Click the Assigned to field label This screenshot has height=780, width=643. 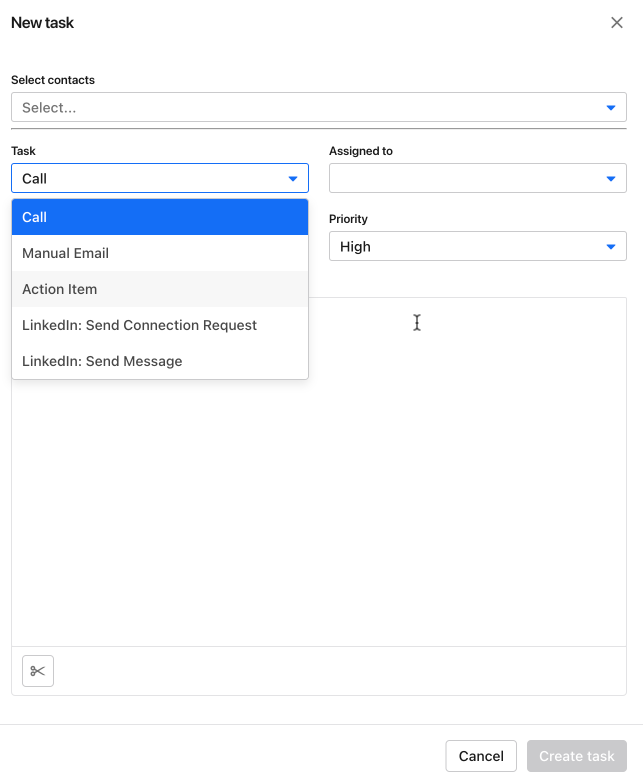pyautogui.click(x=361, y=151)
